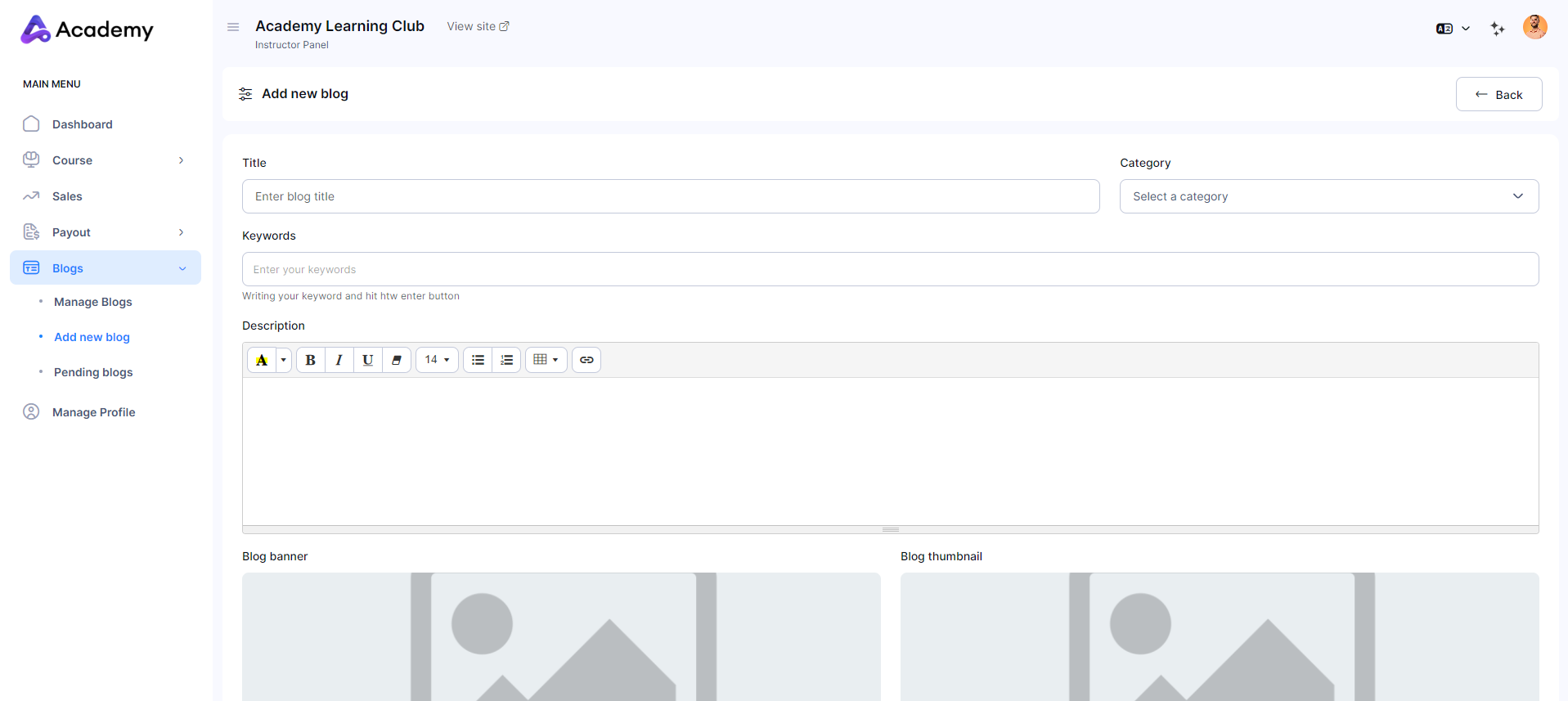1568x701 pixels.
Task: Open the font size 14 dropdown
Action: pyautogui.click(x=437, y=360)
